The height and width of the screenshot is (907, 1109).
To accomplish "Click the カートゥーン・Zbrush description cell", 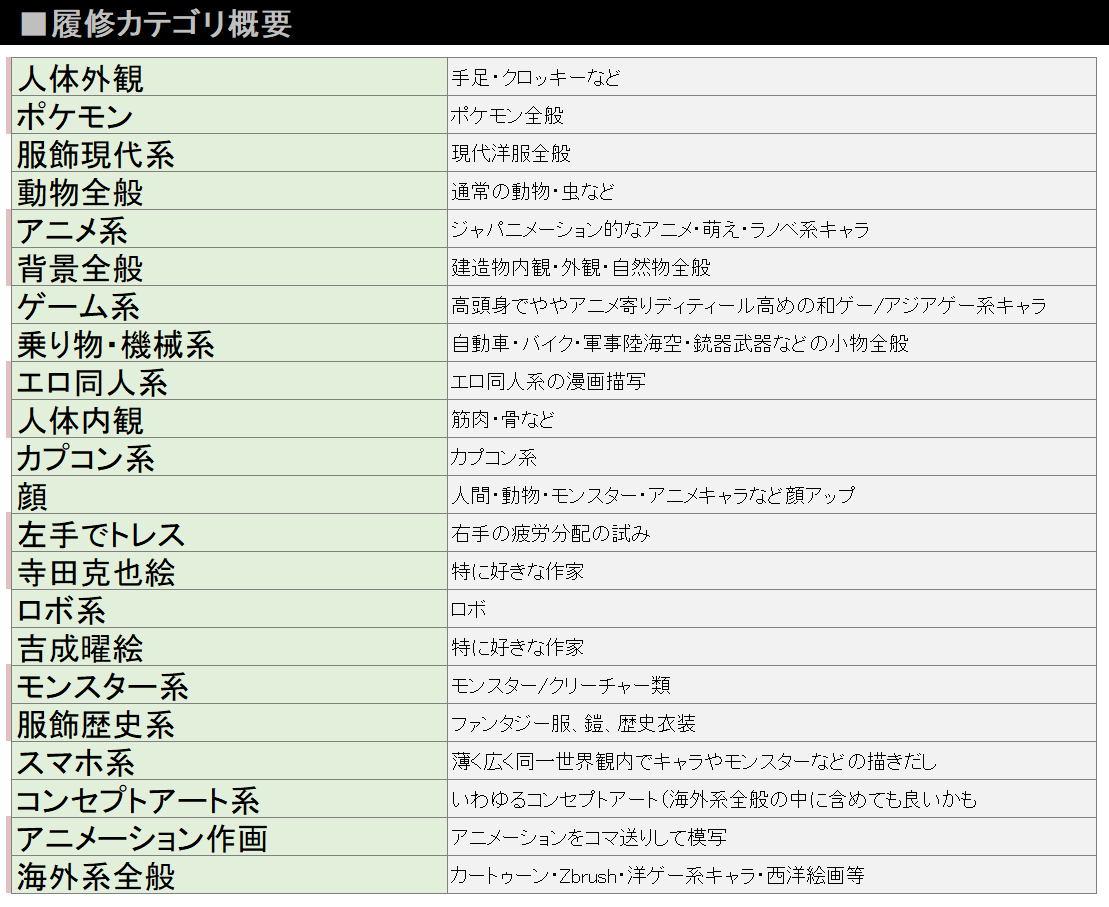I will (772, 875).
